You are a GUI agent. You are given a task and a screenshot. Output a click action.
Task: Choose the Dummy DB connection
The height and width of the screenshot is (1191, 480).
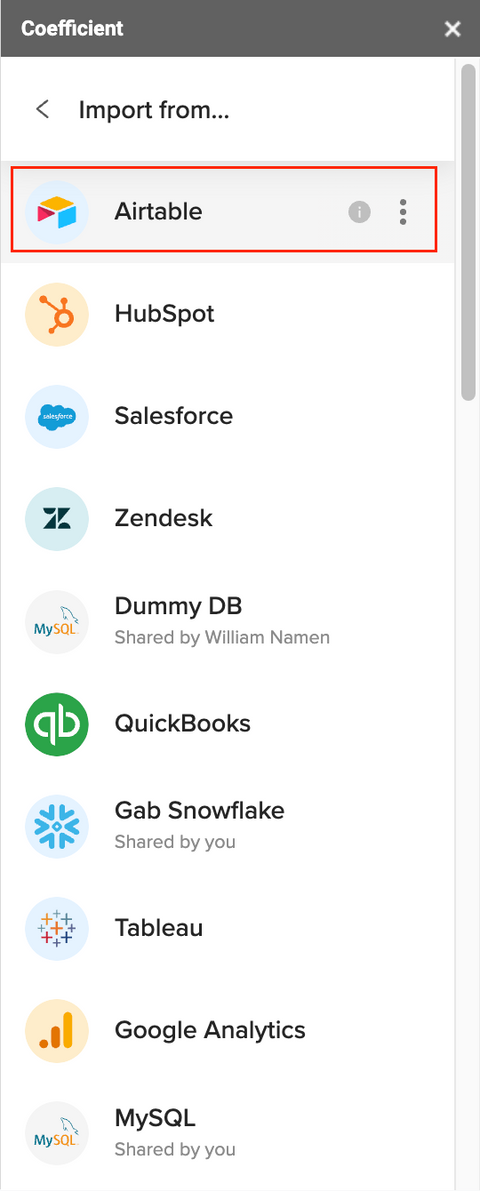click(x=228, y=621)
